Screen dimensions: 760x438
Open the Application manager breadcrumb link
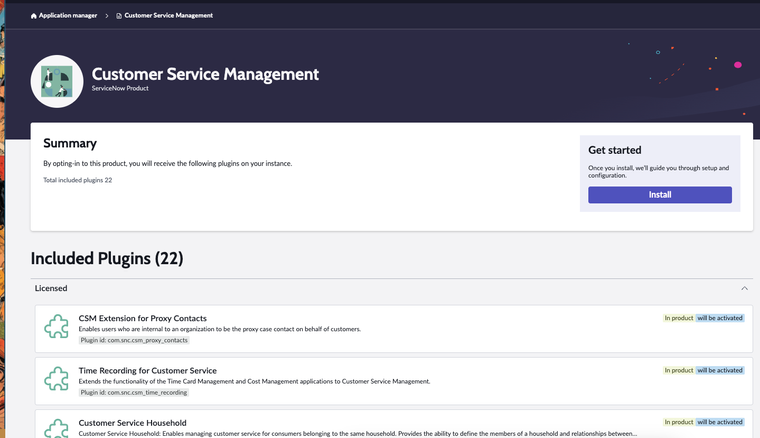(x=68, y=16)
